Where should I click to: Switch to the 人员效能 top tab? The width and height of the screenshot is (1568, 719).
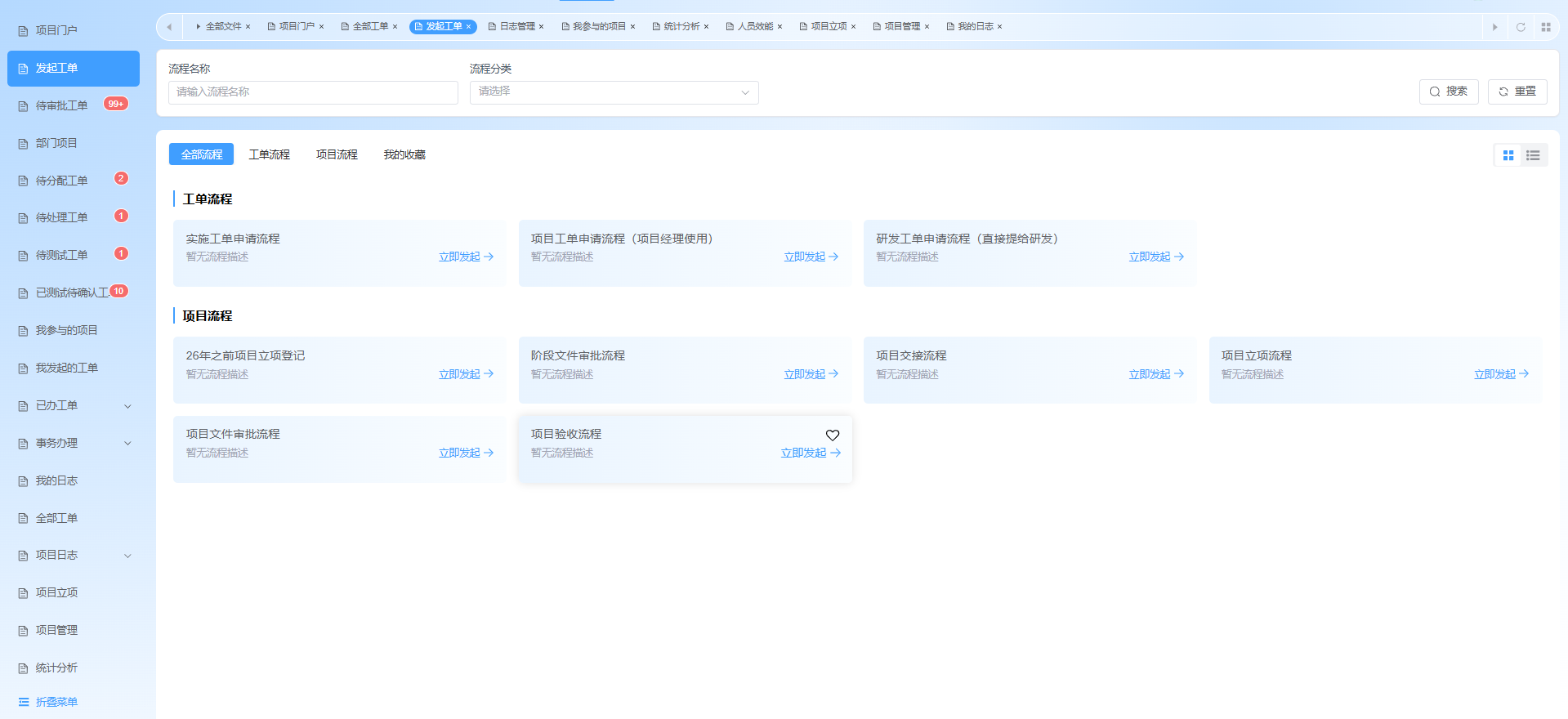click(x=754, y=27)
